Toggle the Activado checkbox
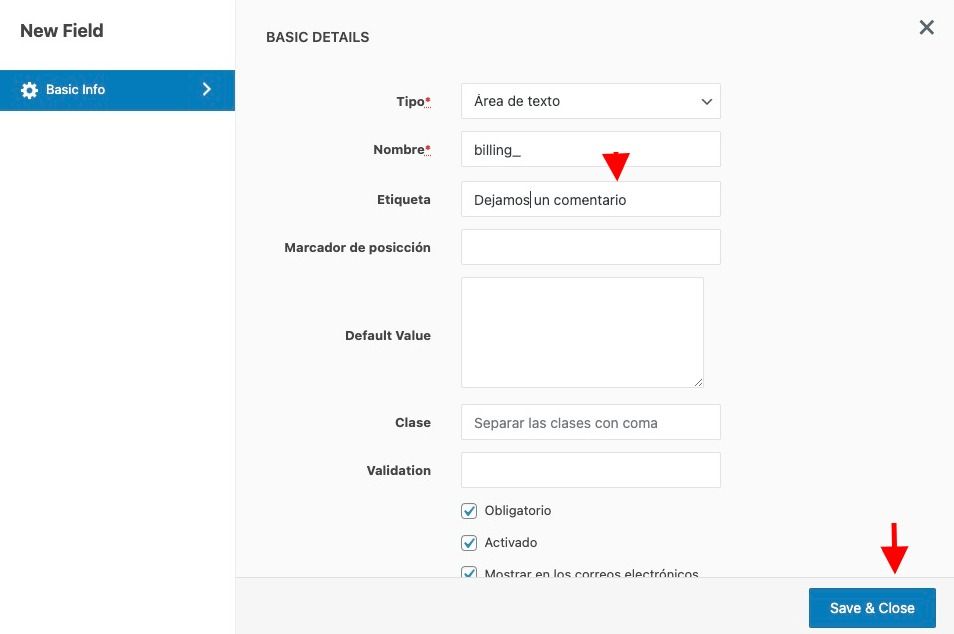 point(469,542)
